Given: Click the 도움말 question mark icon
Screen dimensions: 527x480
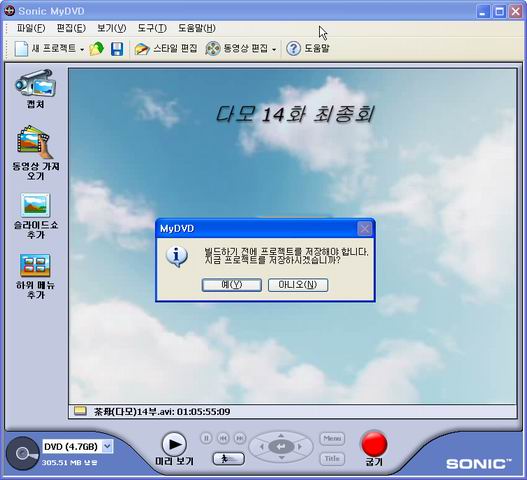Looking at the screenshot, I should point(293,49).
